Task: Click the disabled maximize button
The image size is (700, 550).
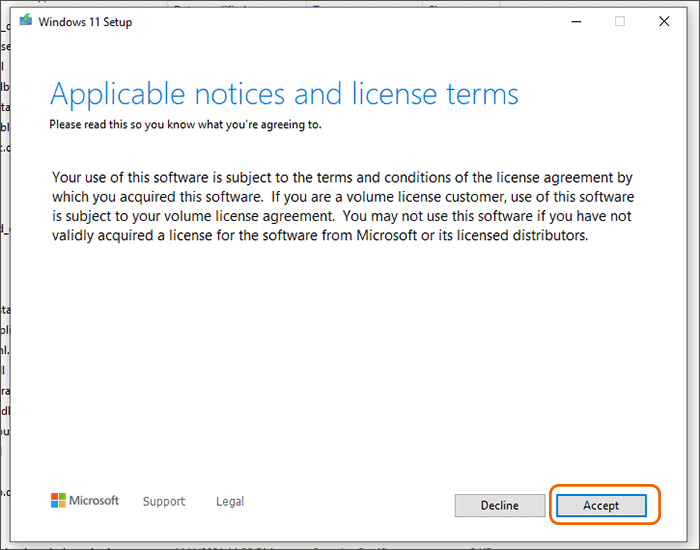Action: click(620, 21)
